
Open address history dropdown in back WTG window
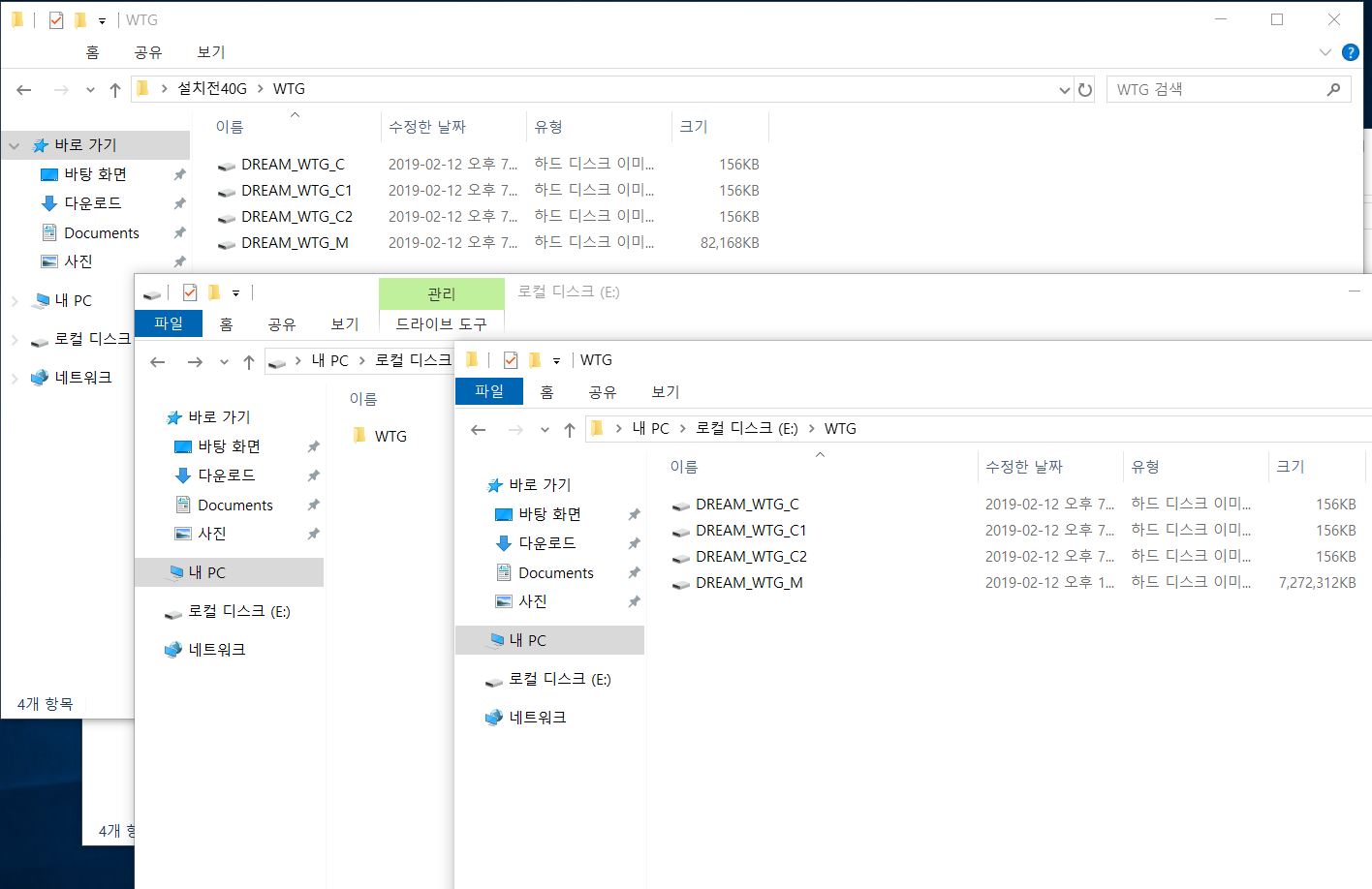(x=1065, y=90)
